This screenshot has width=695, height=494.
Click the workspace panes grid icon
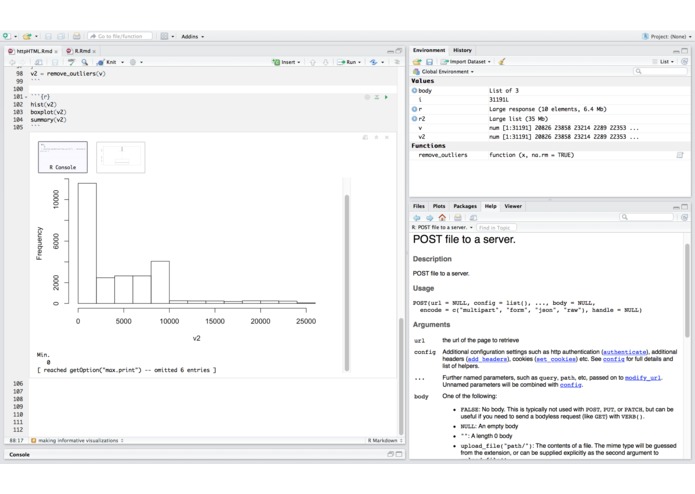coord(164,36)
